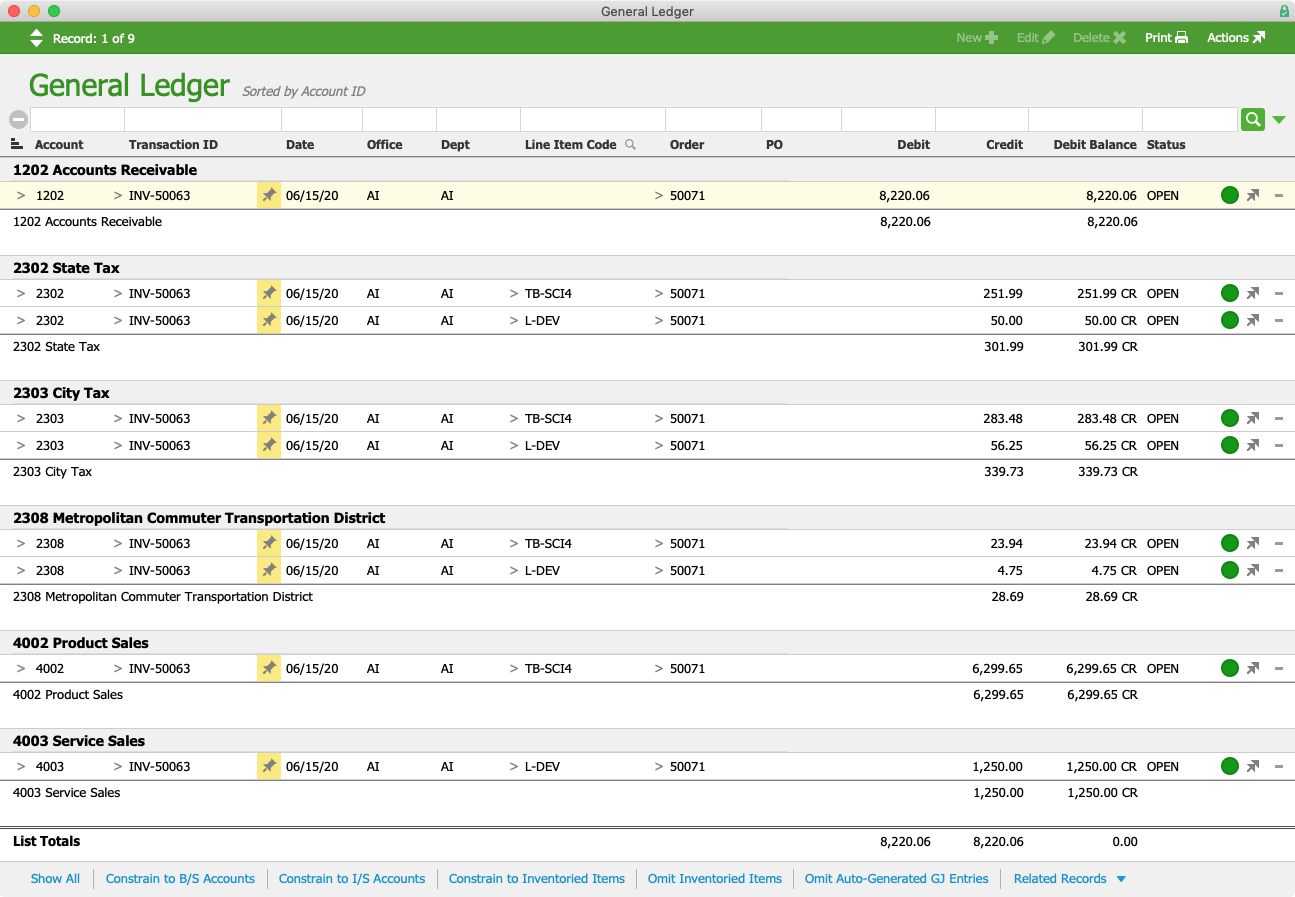Click green status dot on 2303 56.25 row
Image resolution: width=1295 pixels, height=897 pixels.
[x=1230, y=445]
